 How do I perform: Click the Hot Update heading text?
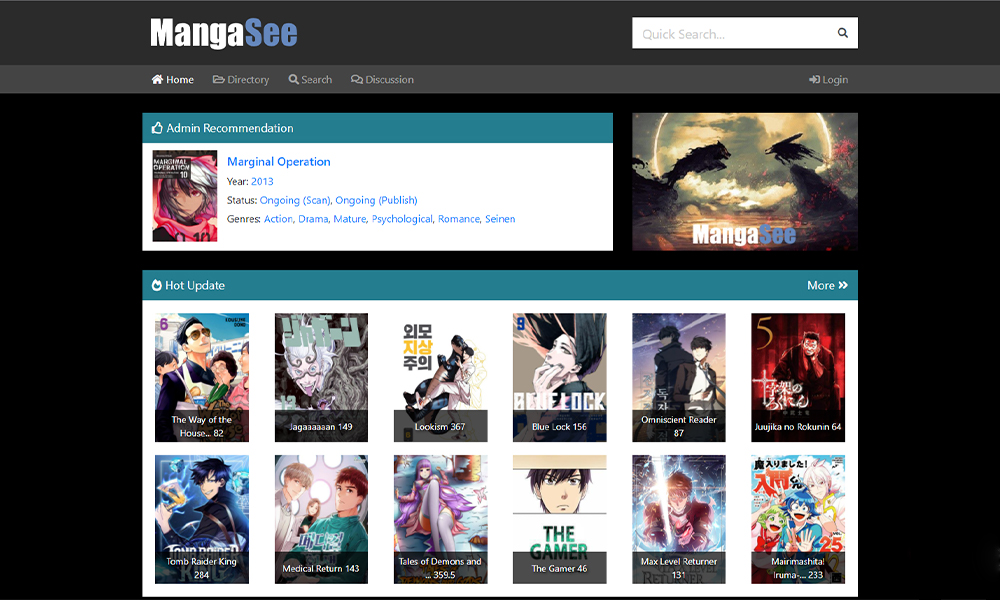[x=195, y=286]
